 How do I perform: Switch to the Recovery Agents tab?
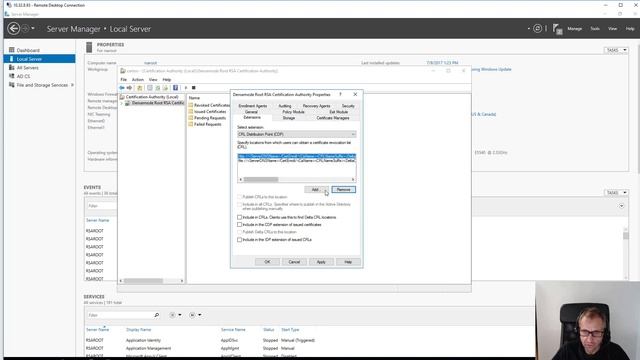click(x=316, y=106)
